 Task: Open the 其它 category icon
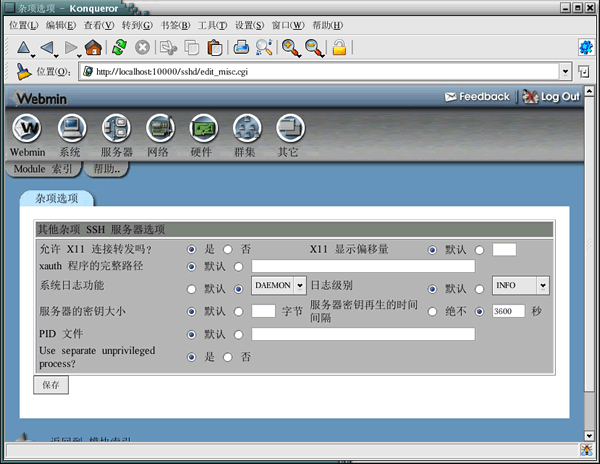(x=290, y=128)
